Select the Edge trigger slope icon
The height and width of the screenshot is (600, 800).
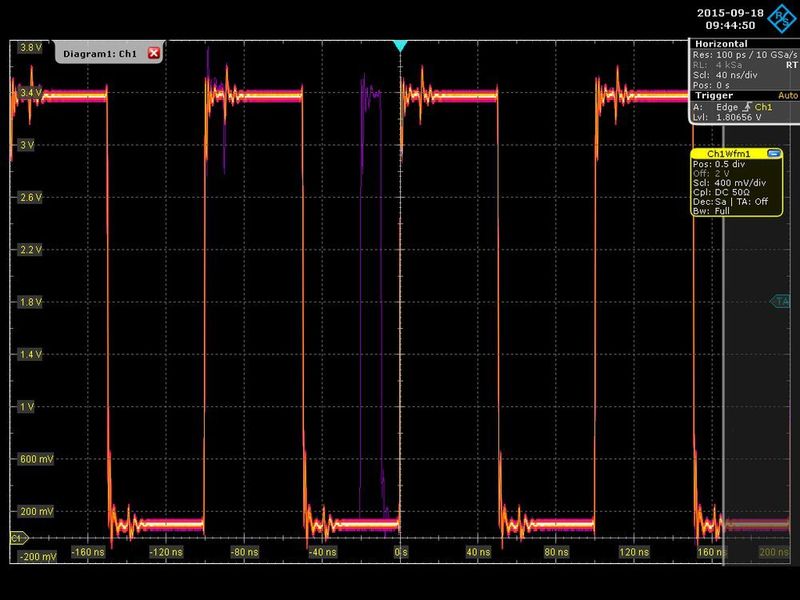coord(746,104)
